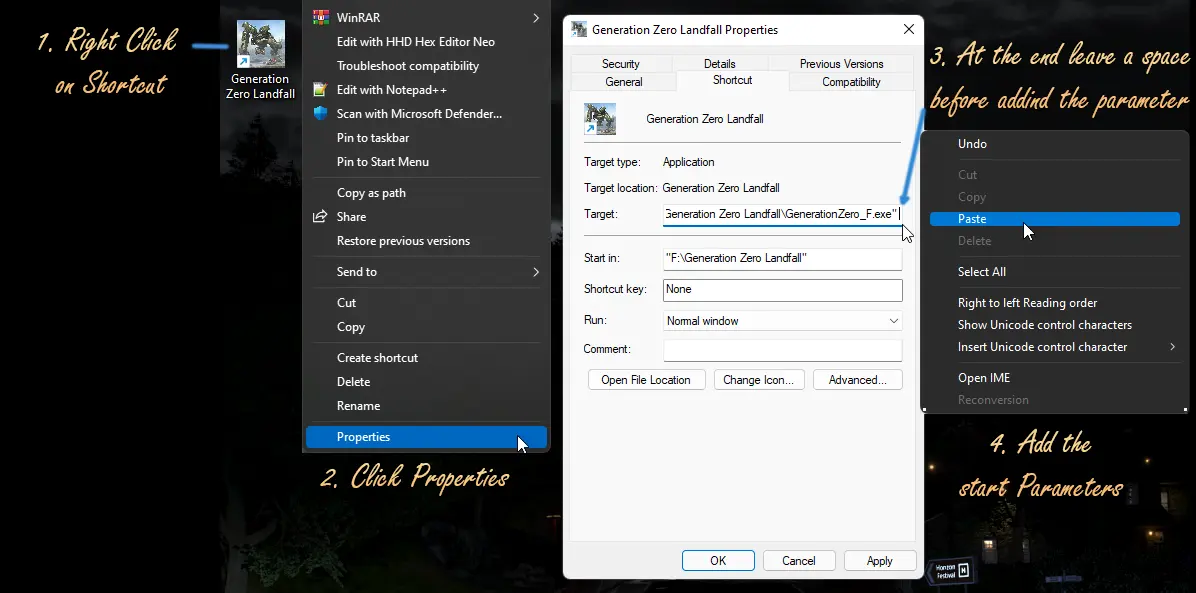This screenshot has width=1196, height=593.
Task: Expand the WinRAR submenu arrow
Action: [536, 18]
